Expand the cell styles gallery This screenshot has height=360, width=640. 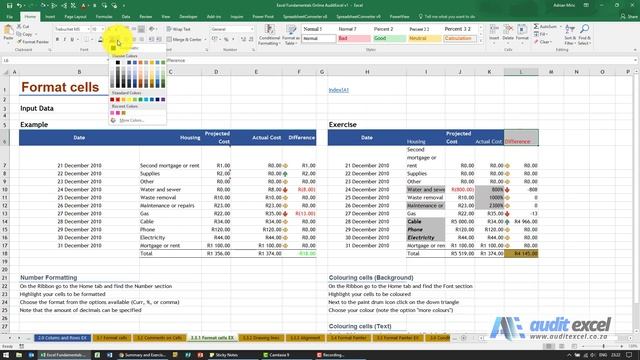(x=480, y=41)
